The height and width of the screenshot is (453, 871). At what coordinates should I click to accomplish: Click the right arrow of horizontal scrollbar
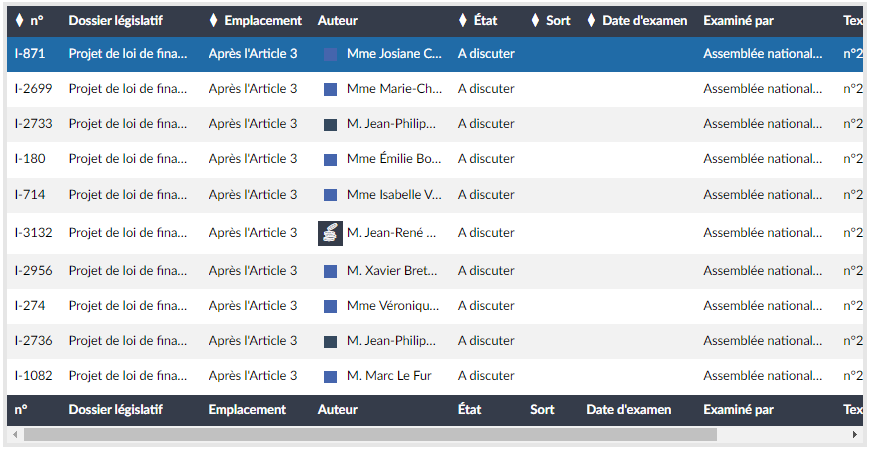[x=854, y=435]
